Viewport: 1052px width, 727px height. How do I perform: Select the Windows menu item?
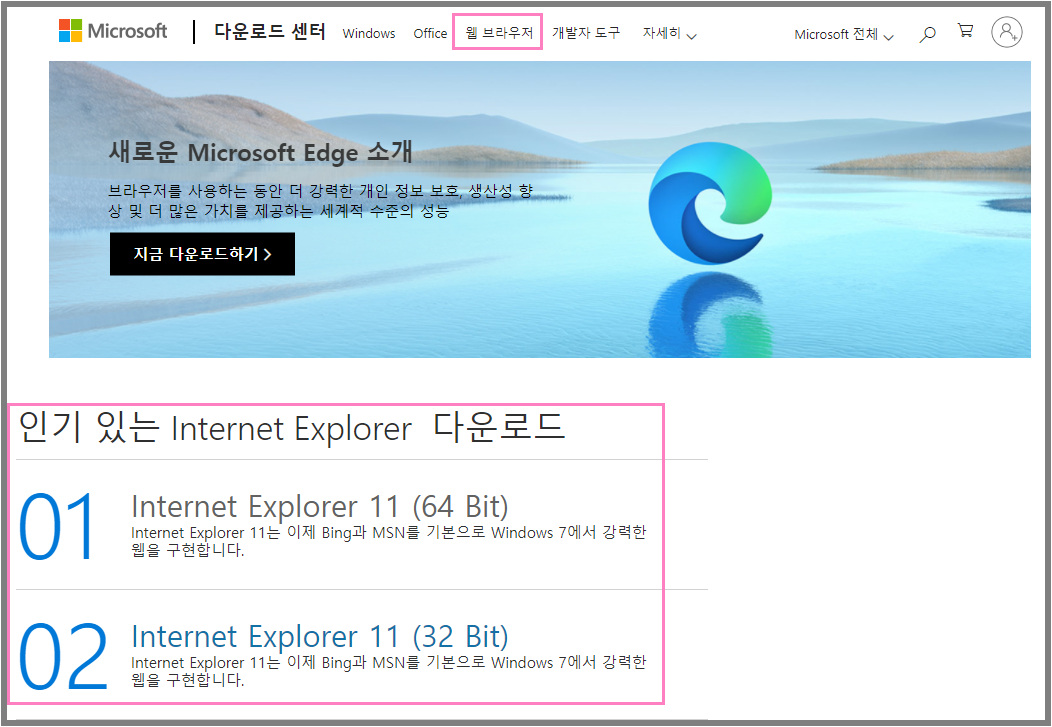tap(369, 34)
